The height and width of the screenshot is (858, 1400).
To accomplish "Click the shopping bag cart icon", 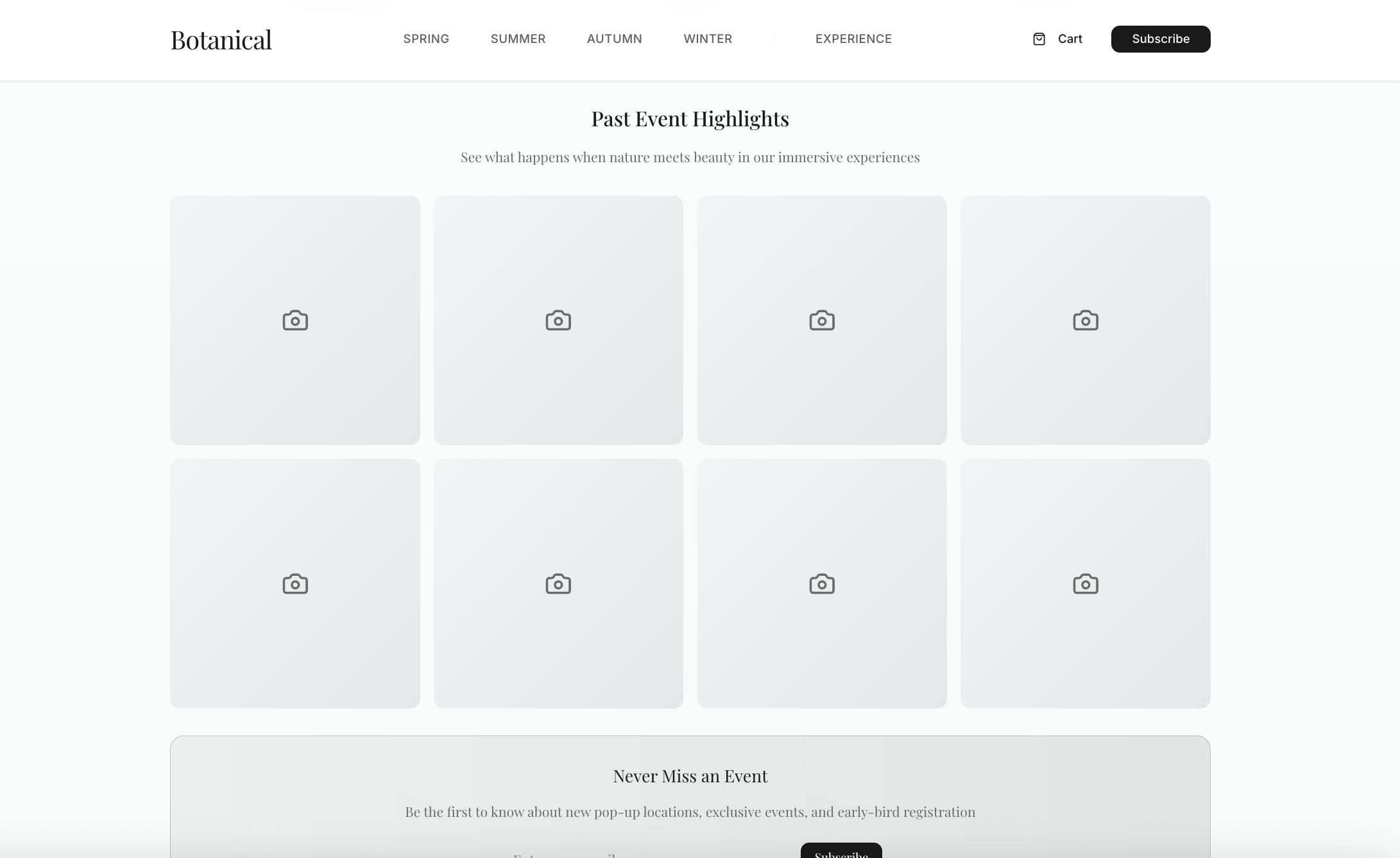I will 1039,39.
